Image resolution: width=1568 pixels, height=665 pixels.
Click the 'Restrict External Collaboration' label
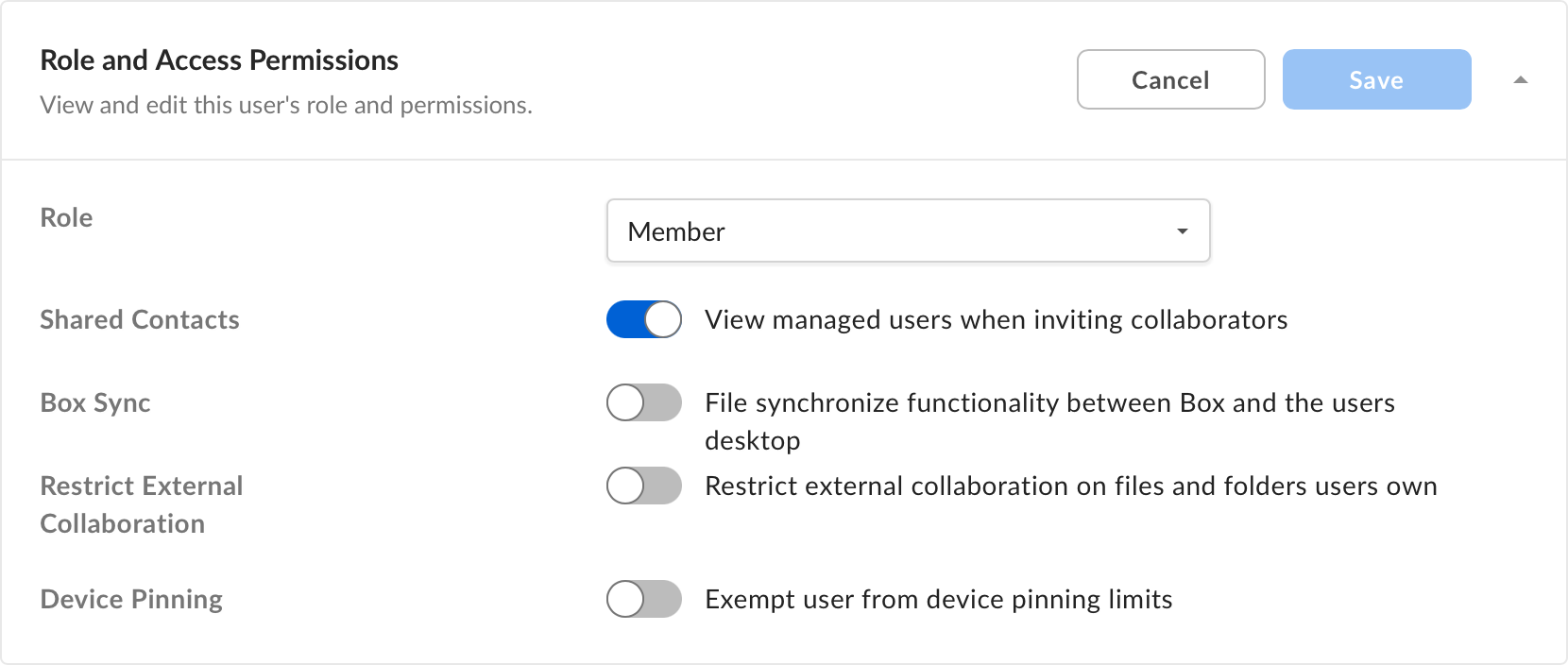(x=142, y=504)
